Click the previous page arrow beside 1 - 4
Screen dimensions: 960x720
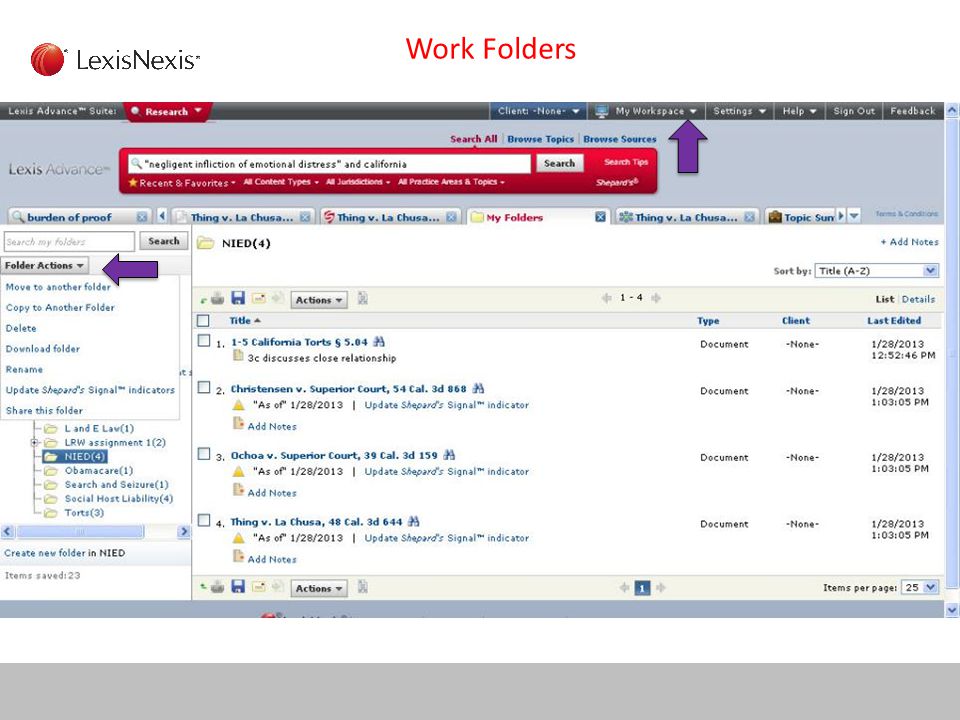(x=607, y=298)
